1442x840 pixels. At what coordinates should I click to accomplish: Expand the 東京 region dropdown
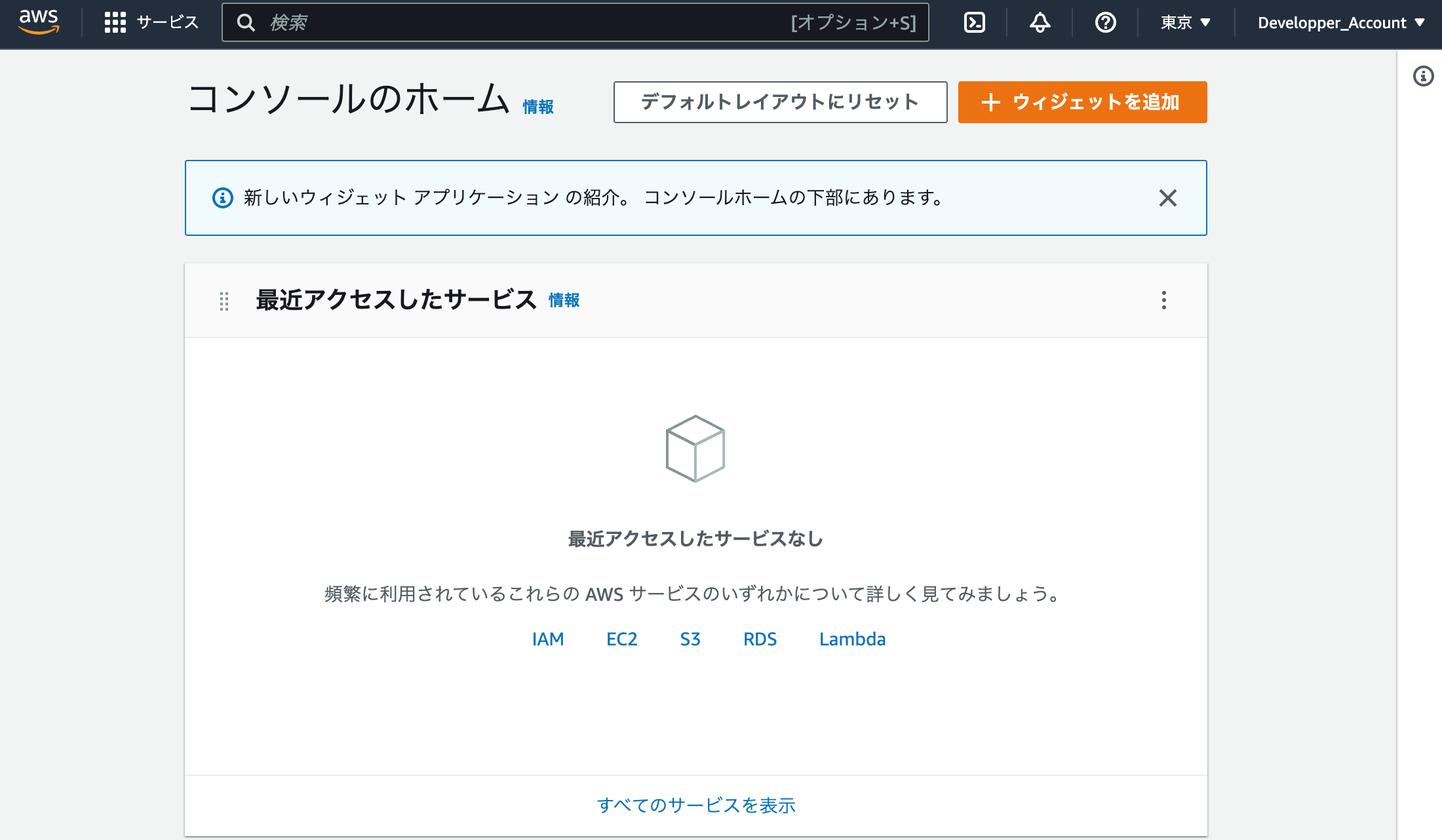pos(1185,22)
